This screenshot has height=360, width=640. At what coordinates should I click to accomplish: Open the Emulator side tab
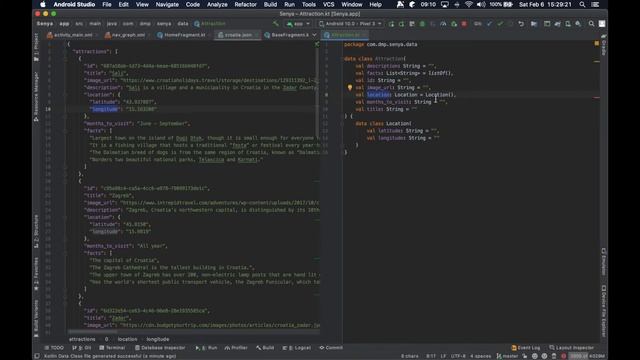604,261
